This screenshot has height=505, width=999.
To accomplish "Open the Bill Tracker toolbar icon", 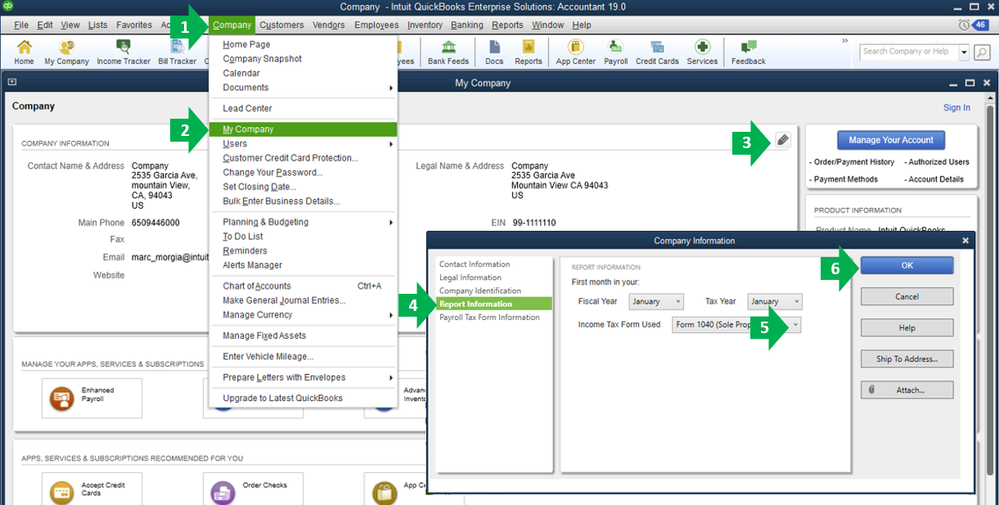I will (x=177, y=52).
